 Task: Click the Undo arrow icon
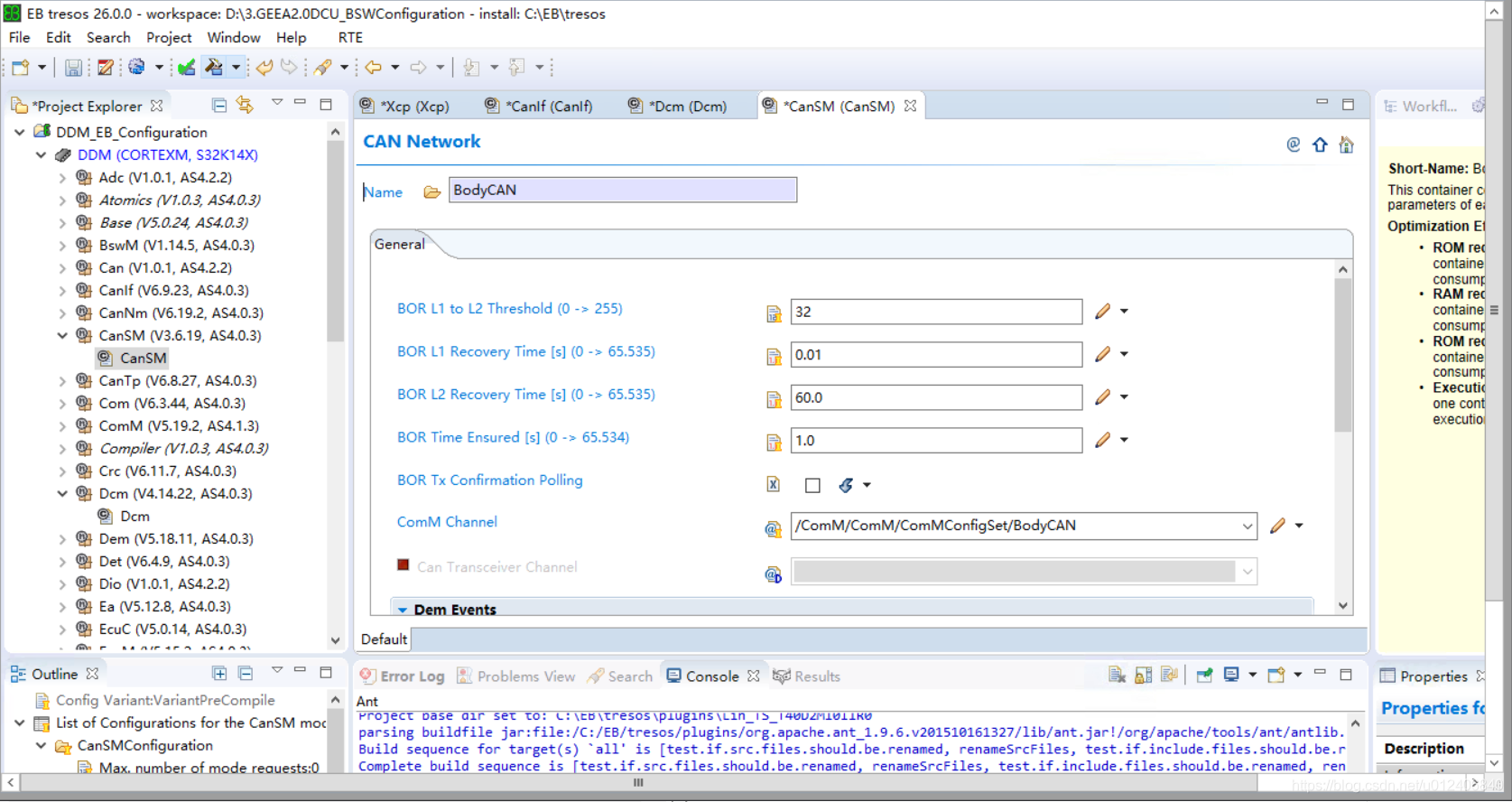pos(264,67)
